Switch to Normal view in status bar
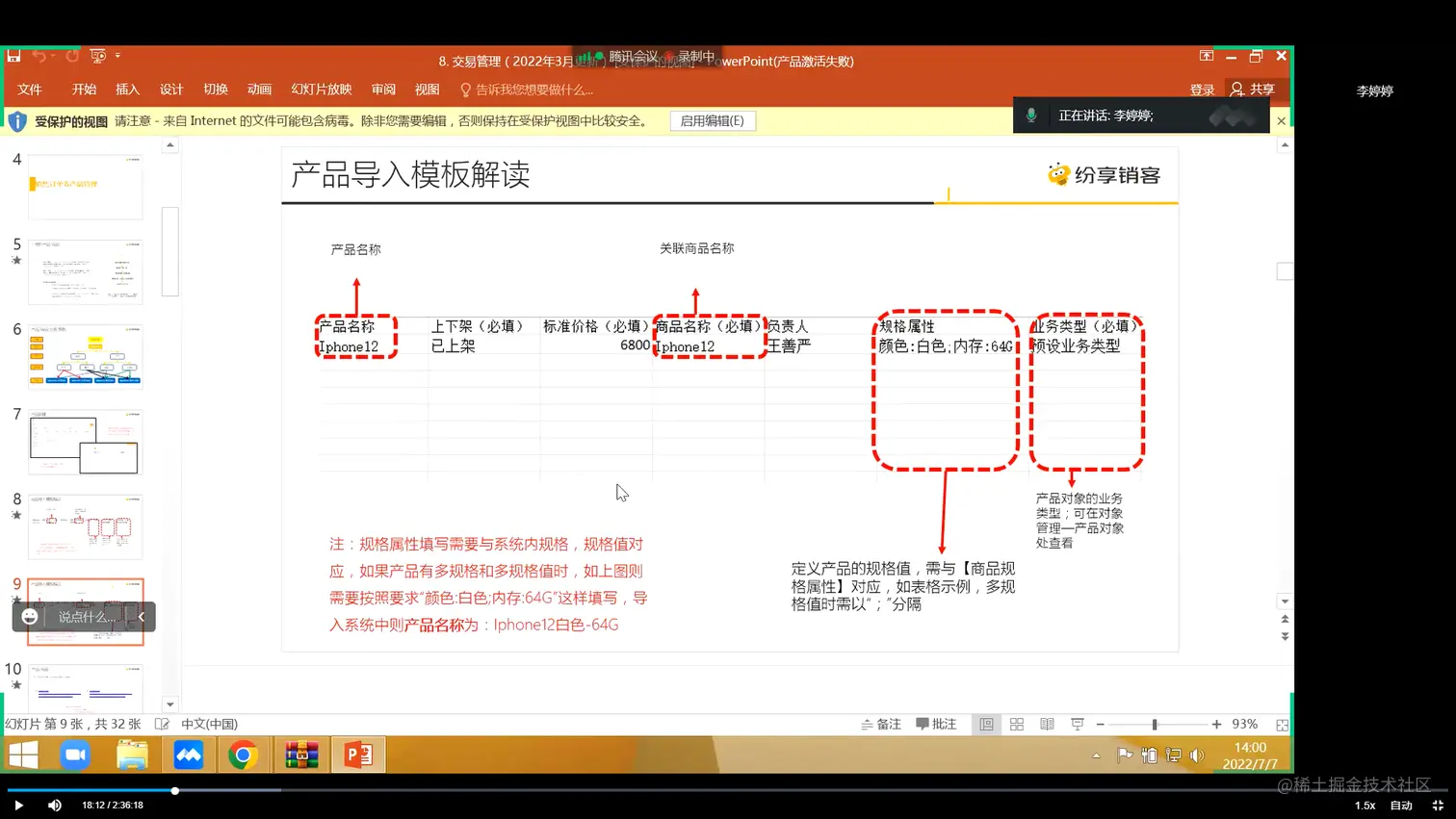 point(986,724)
